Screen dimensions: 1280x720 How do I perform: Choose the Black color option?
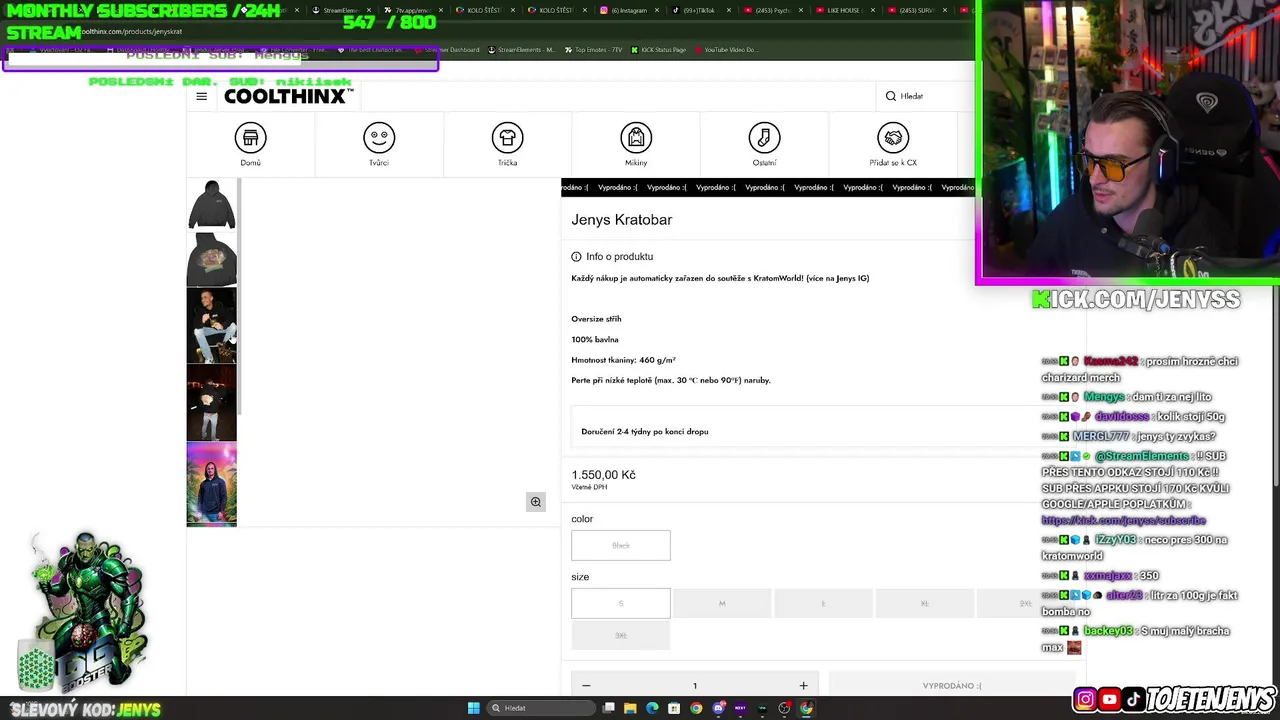click(x=621, y=545)
